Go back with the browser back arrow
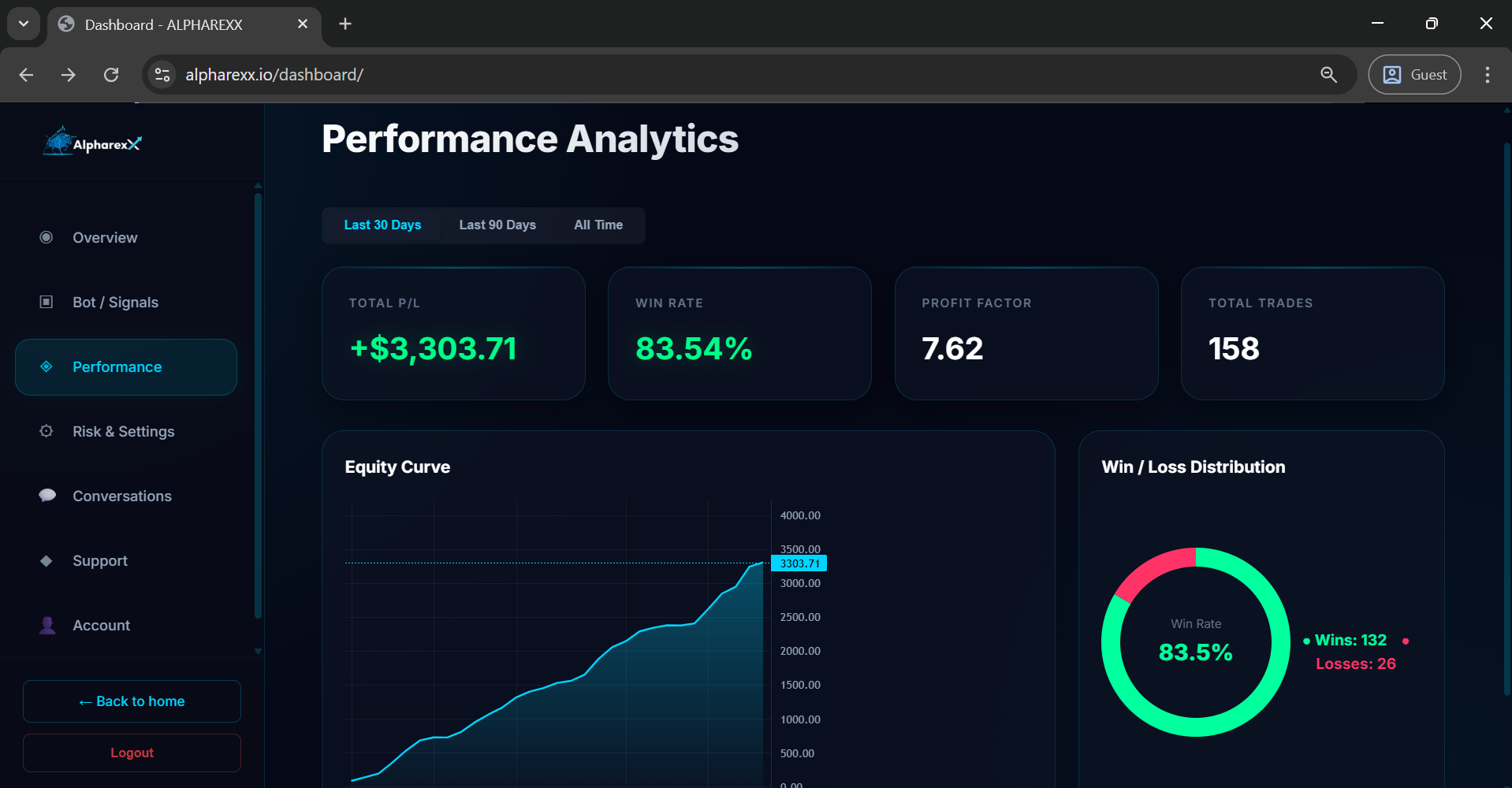Viewport: 1512px width, 788px height. (x=26, y=75)
